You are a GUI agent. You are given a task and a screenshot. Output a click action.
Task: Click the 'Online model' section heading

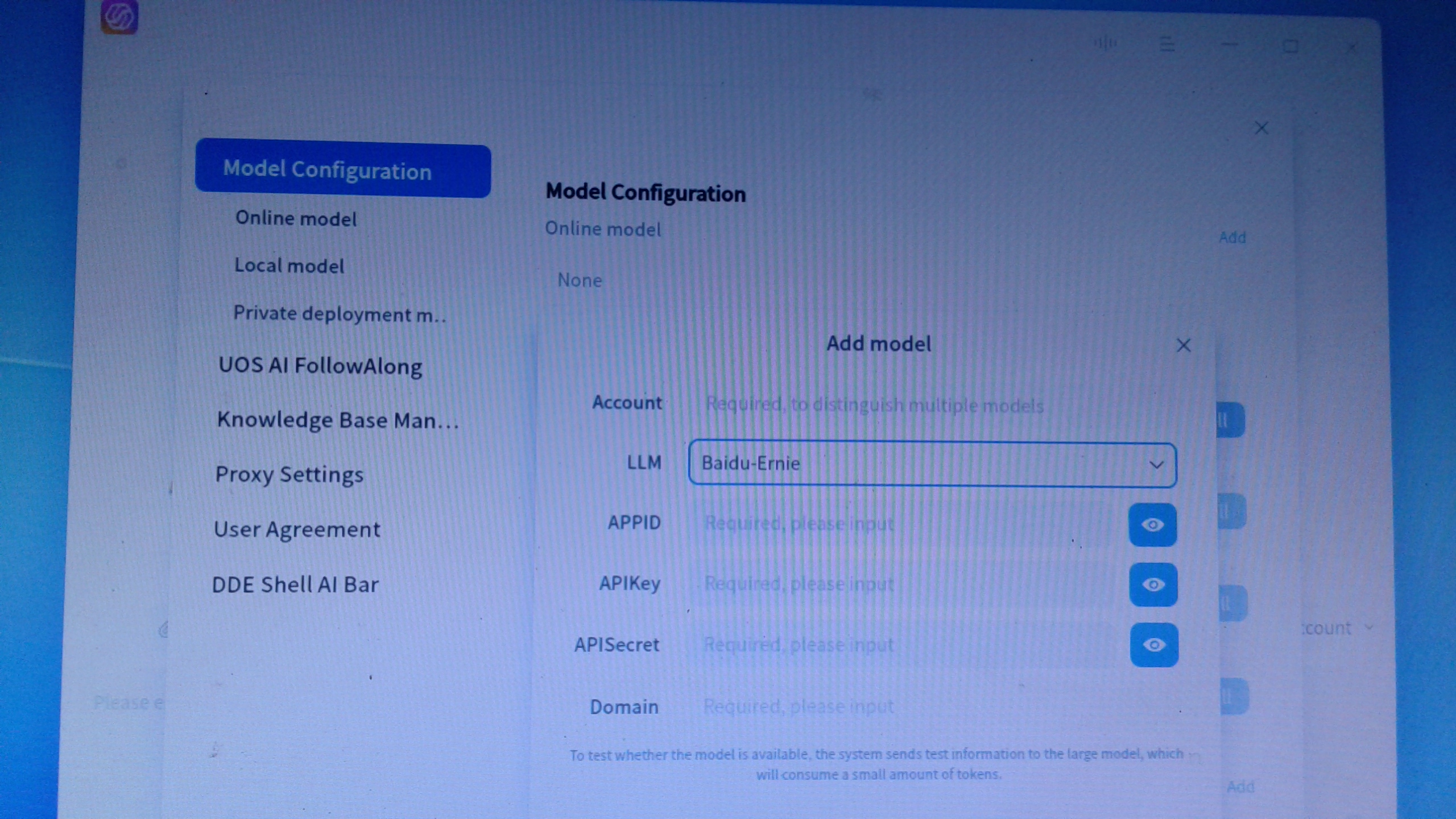(603, 229)
